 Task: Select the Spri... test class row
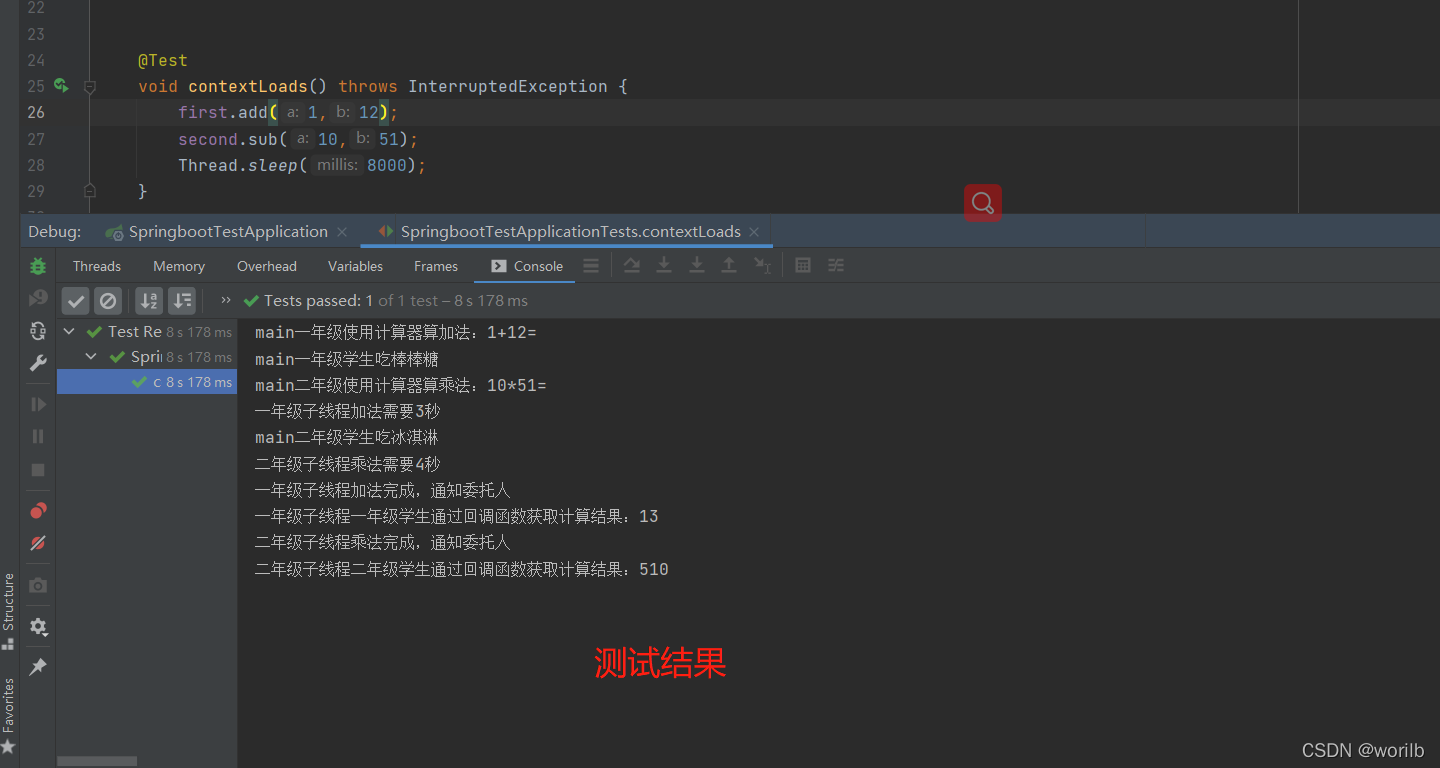(x=147, y=357)
